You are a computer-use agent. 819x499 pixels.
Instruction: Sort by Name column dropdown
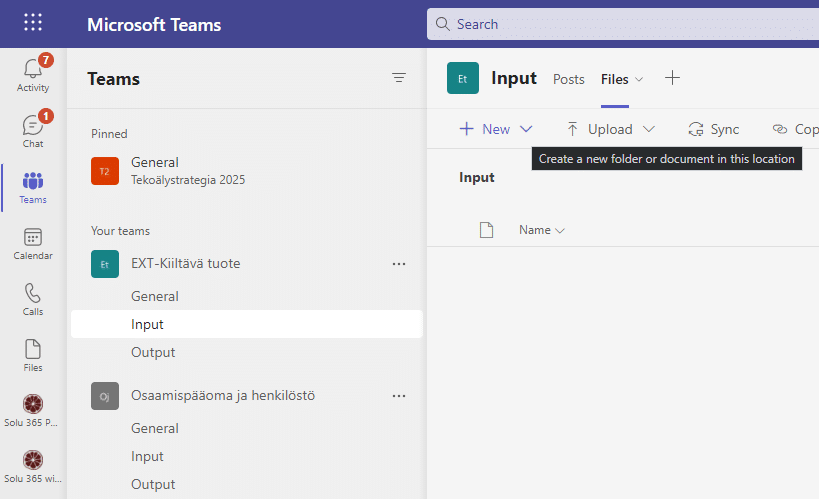tap(542, 230)
